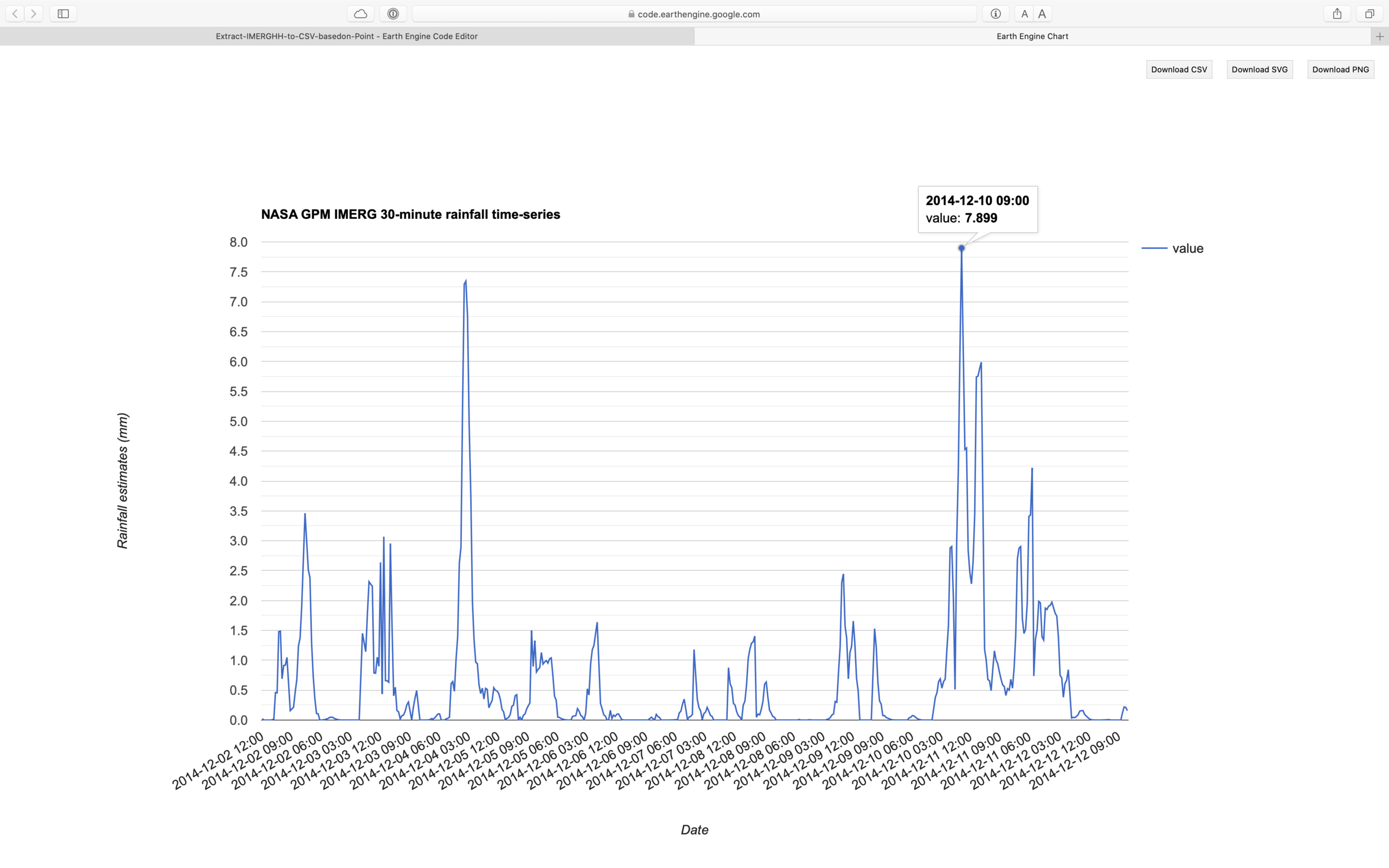This screenshot has height=868, width=1389.
Task: Click the chart title NASA GPM IMERG text
Action: [410, 215]
